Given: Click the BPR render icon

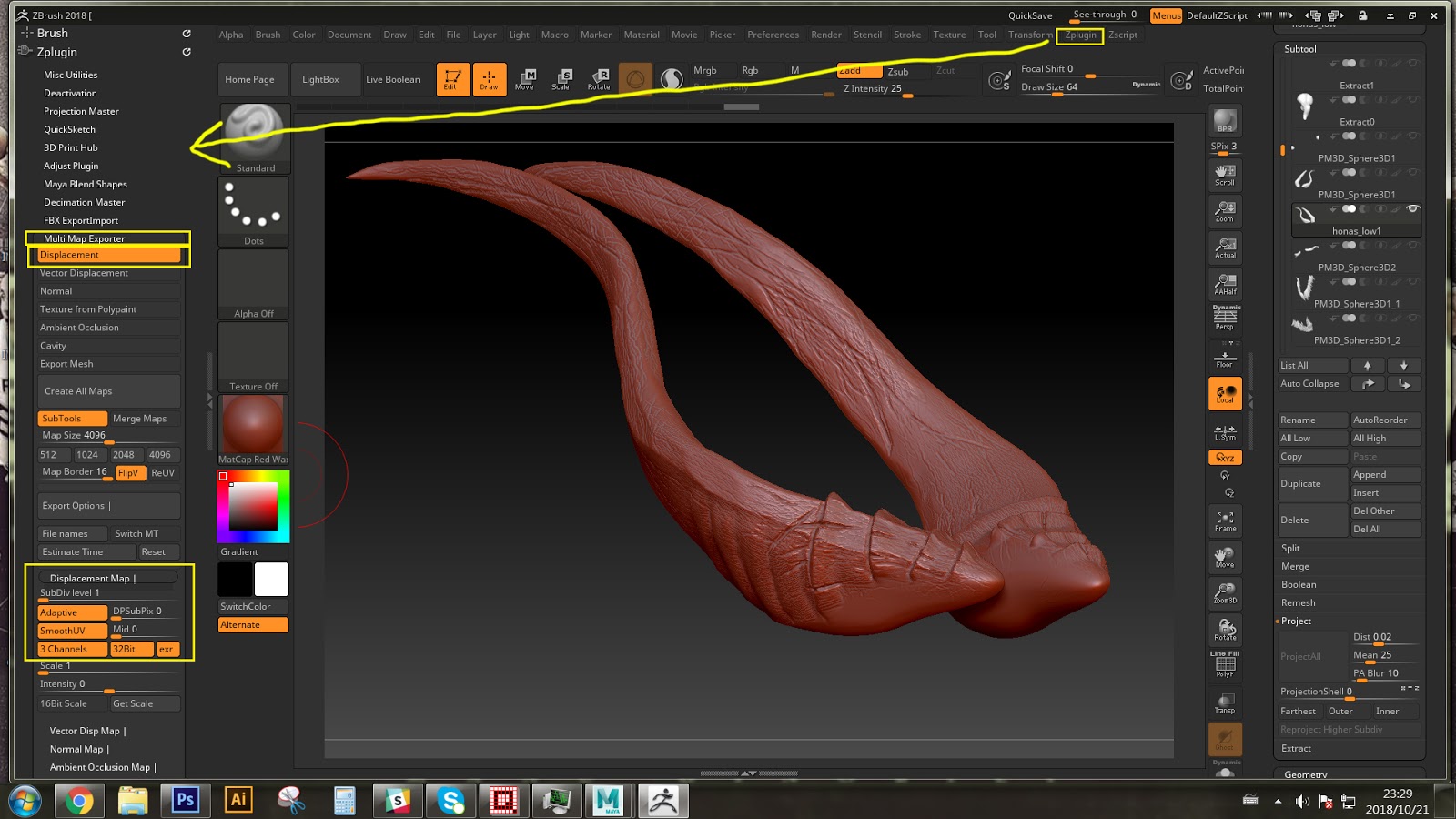Looking at the screenshot, I should point(1225,121).
